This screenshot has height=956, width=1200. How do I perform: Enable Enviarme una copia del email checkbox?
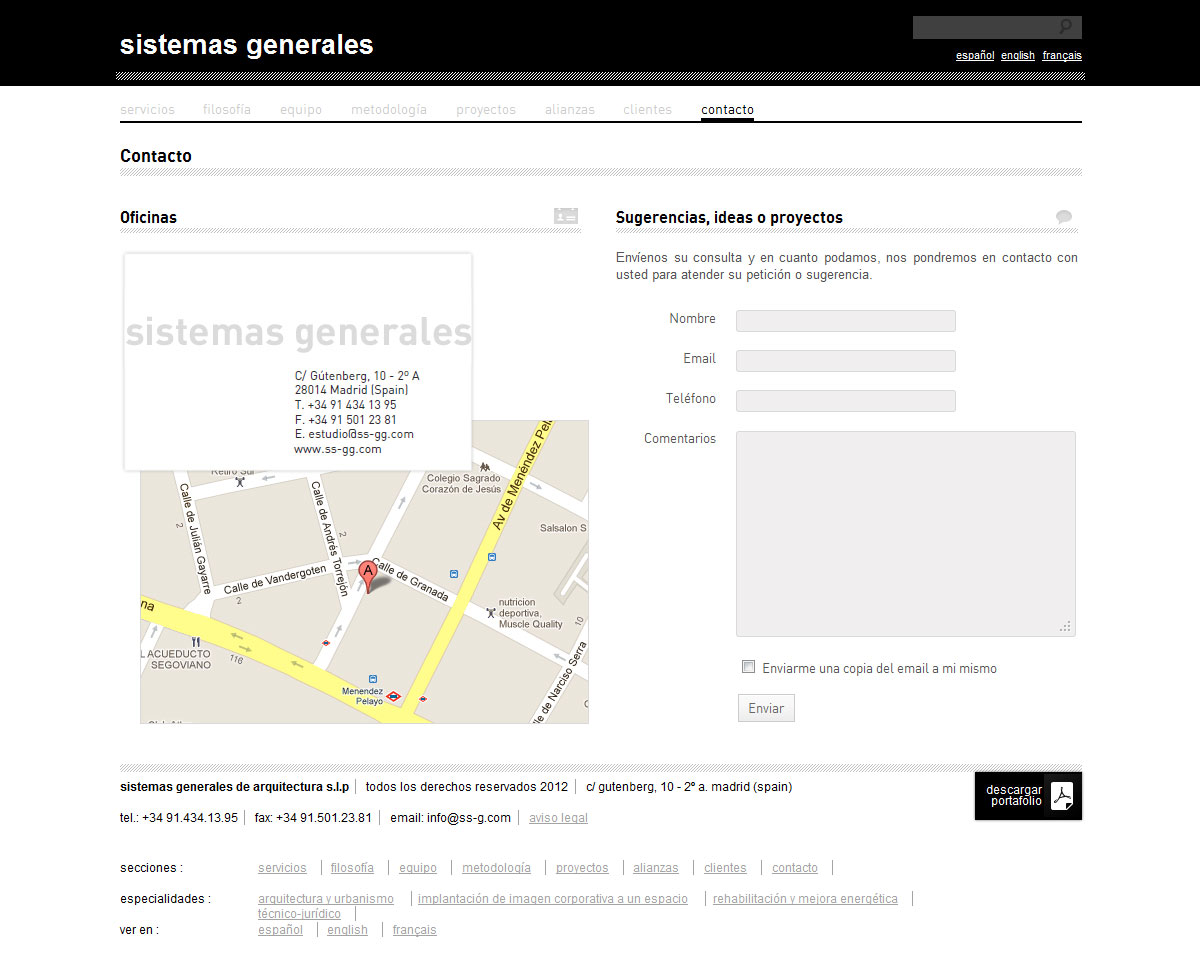point(748,667)
